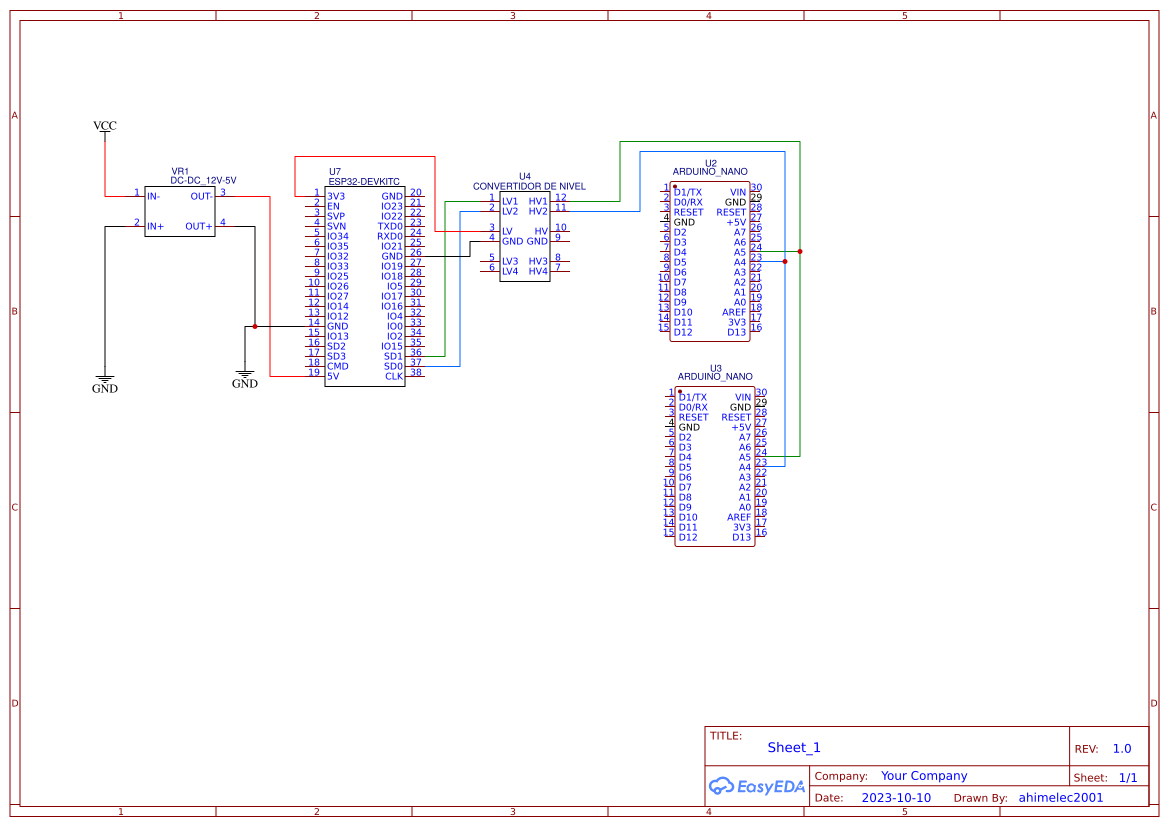This screenshot has width=1169, height=827.
Task: Click the ESP32-DEVKITC name label
Action: 364,182
